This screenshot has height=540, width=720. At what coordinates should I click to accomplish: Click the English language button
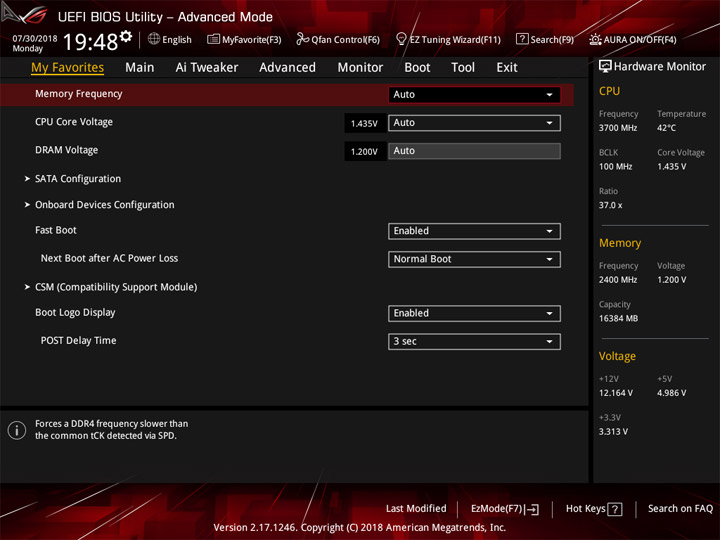(x=170, y=39)
